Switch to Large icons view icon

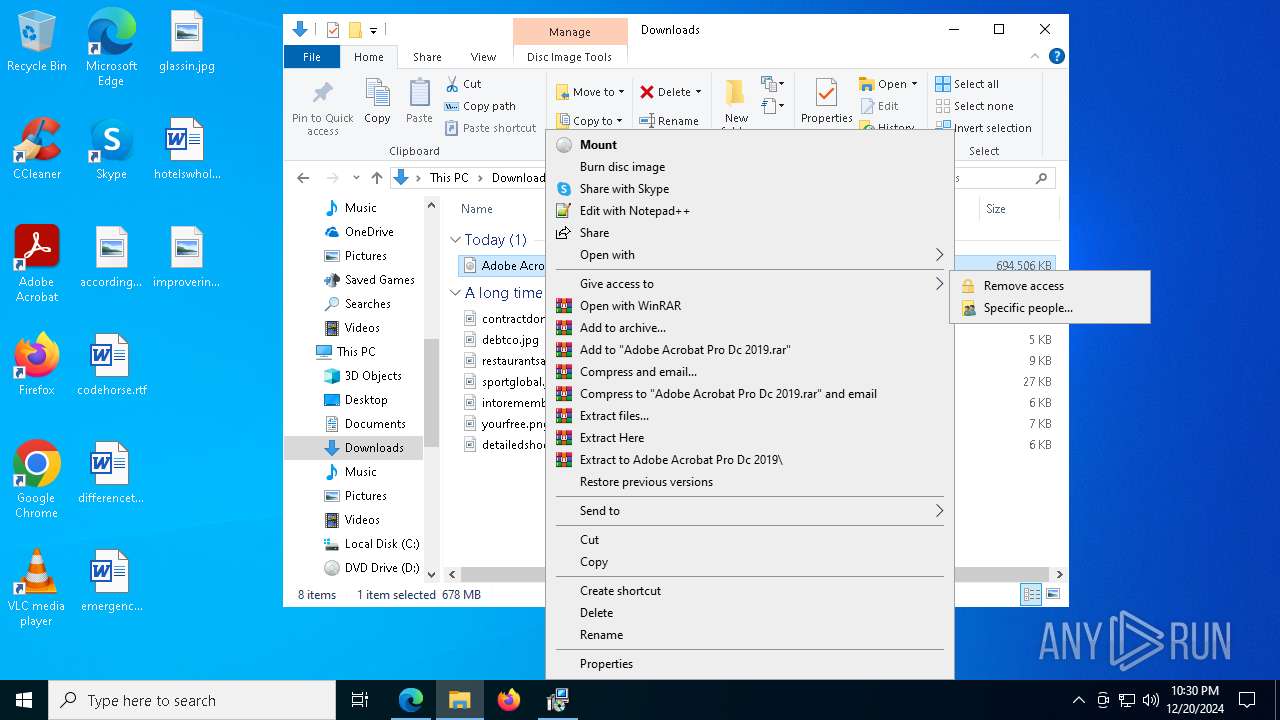point(1052,595)
